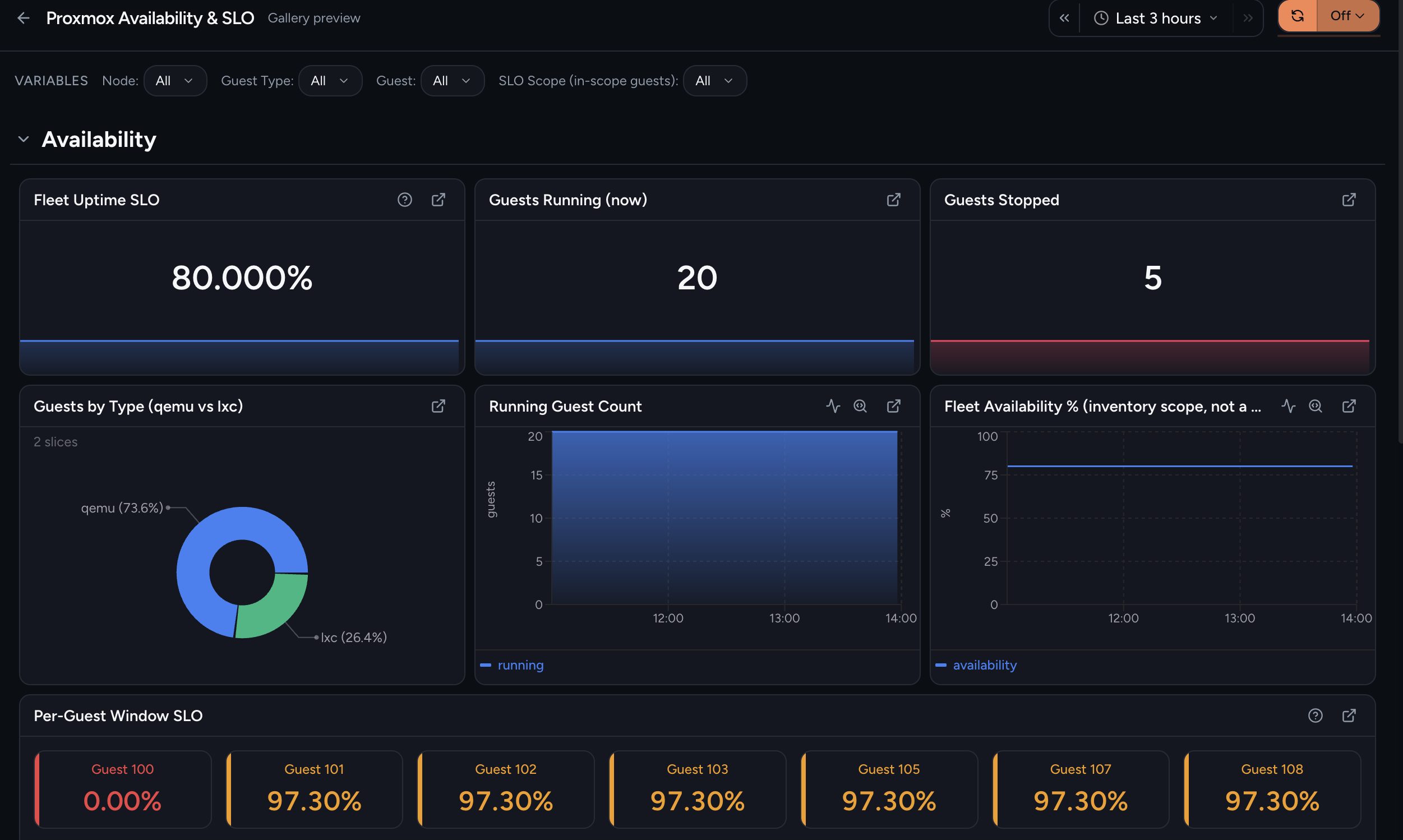The image size is (1403, 840).
Task: Toggle the running series in the legend
Action: pos(512,665)
